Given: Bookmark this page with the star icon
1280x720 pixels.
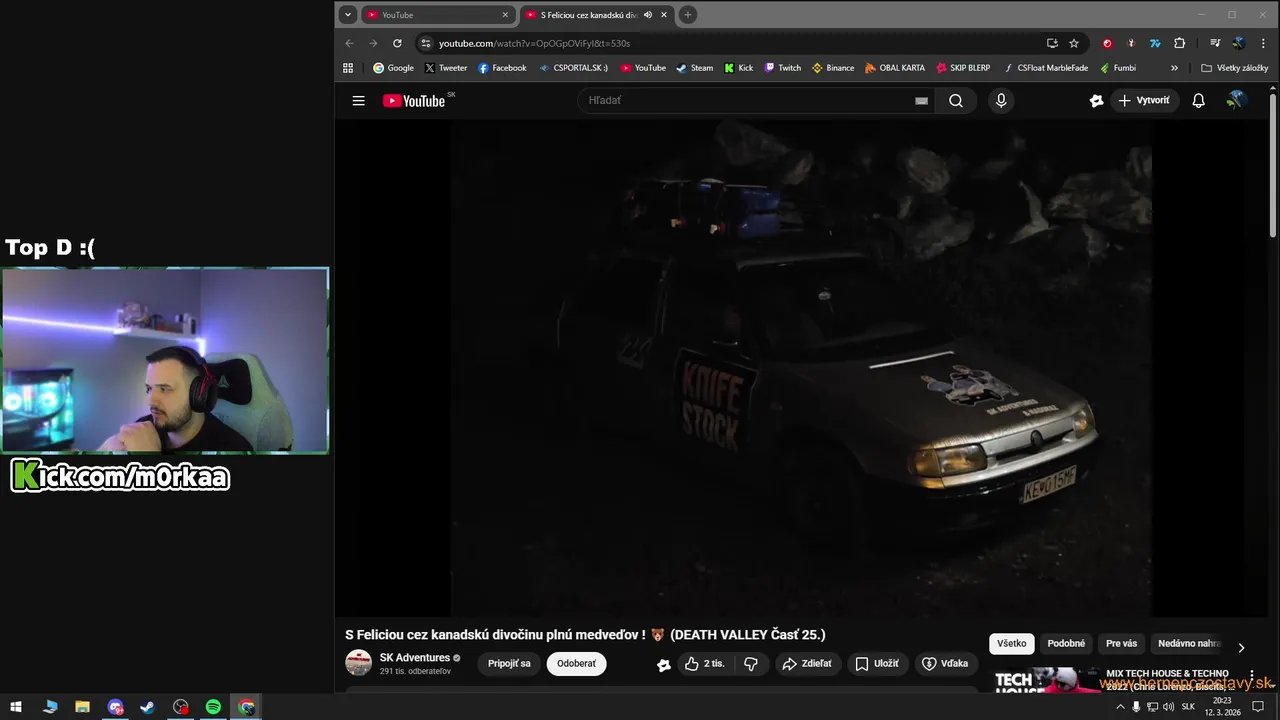Looking at the screenshot, I should pyautogui.click(x=1074, y=43).
